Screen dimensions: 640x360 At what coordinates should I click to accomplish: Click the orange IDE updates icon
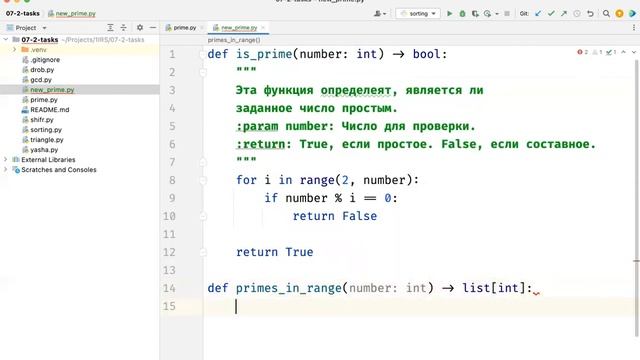click(x=619, y=13)
